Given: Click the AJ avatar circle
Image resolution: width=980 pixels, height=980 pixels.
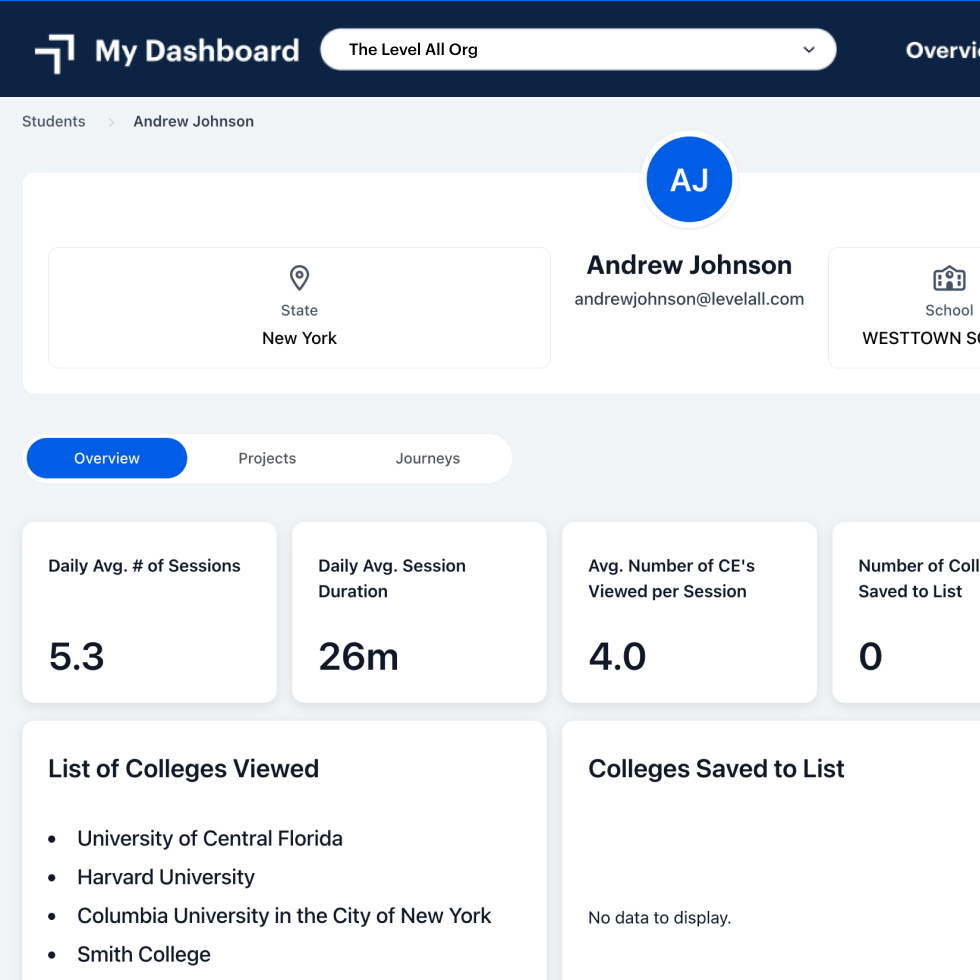Looking at the screenshot, I should tap(689, 179).
